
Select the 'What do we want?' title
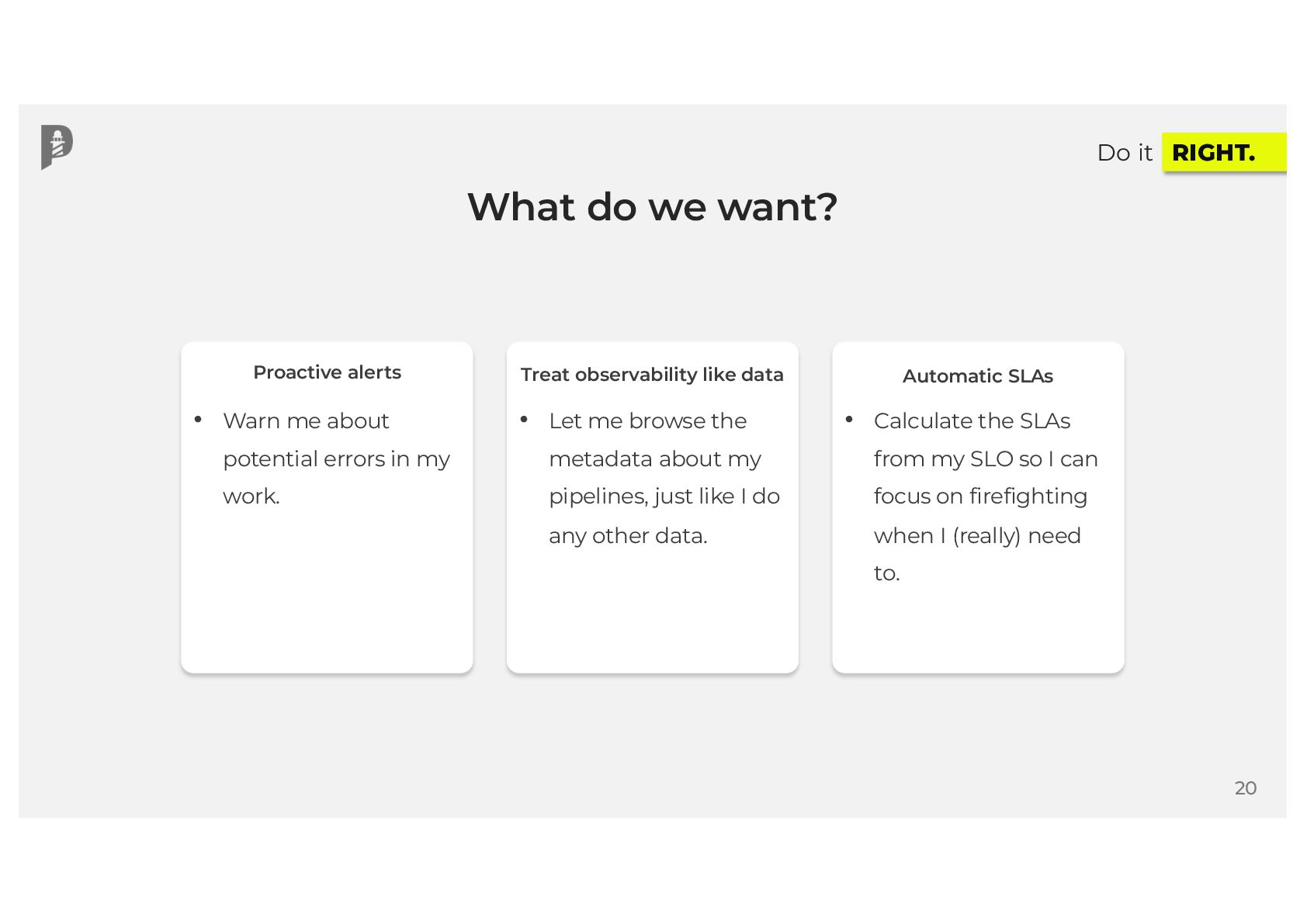(653, 207)
